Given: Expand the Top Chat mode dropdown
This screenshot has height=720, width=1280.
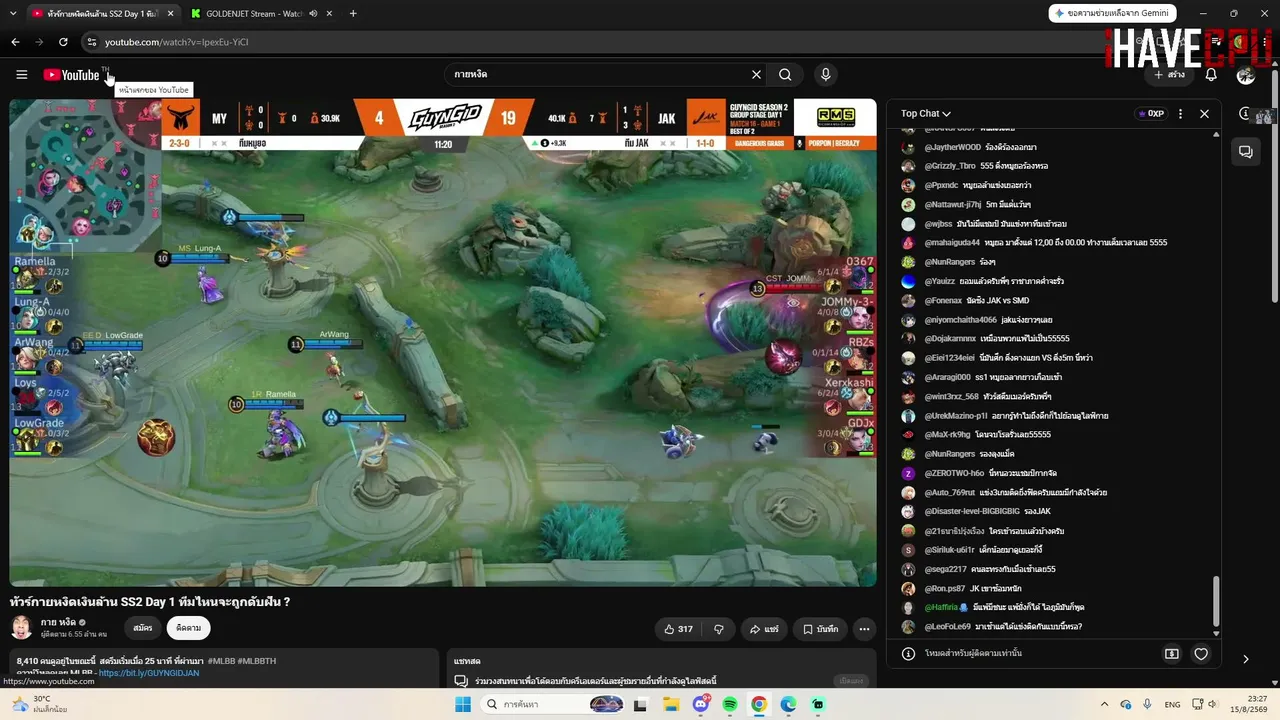Looking at the screenshot, I should pyautogui.click(x=926, y=114).
